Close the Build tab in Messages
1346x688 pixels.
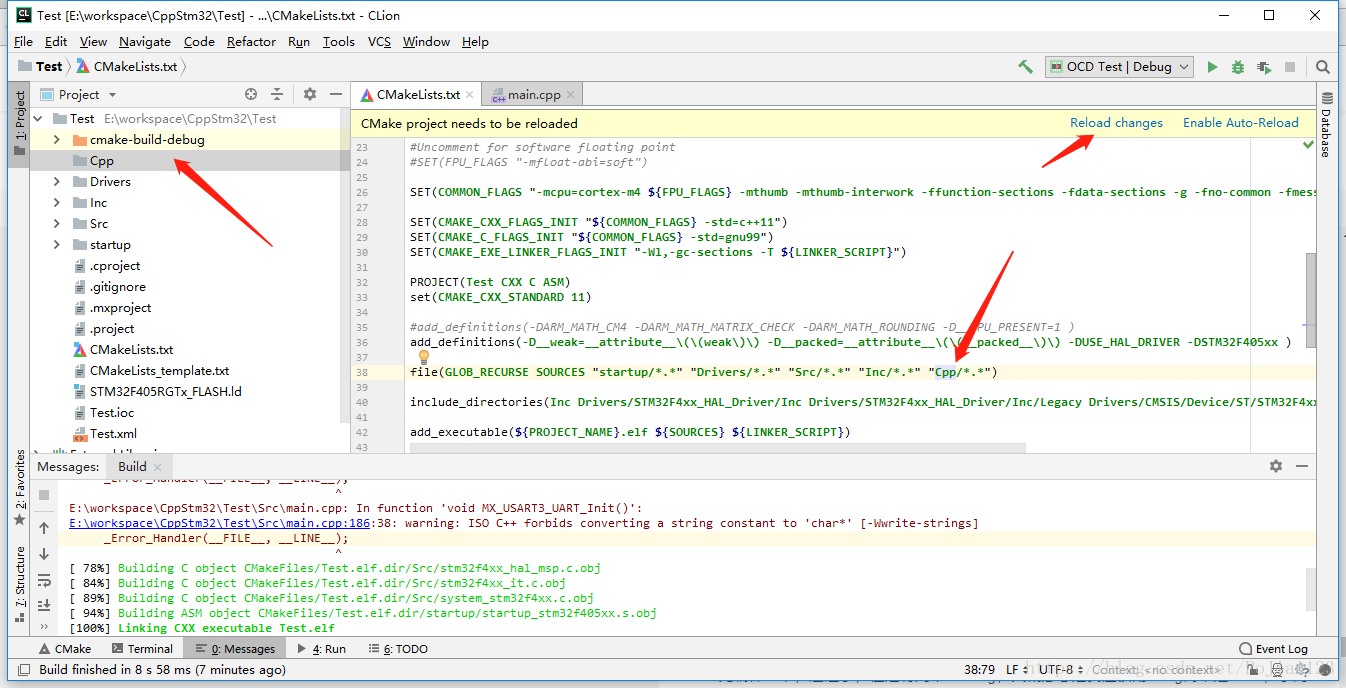(x=159, y=467)
